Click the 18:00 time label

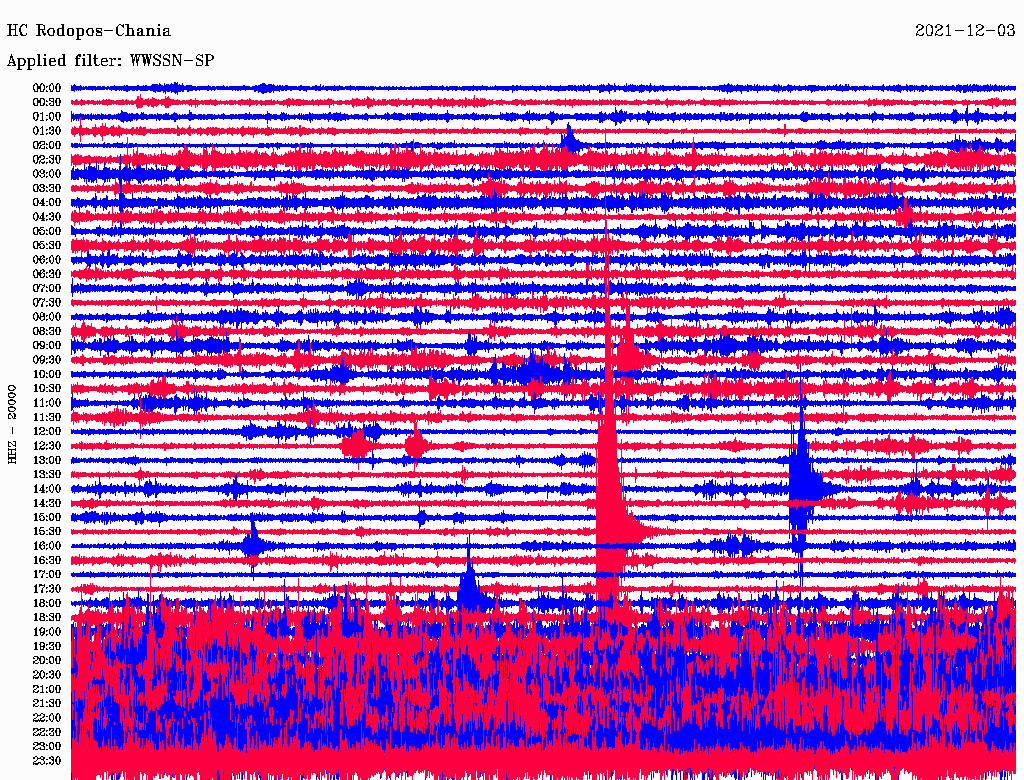click(47, 603)
